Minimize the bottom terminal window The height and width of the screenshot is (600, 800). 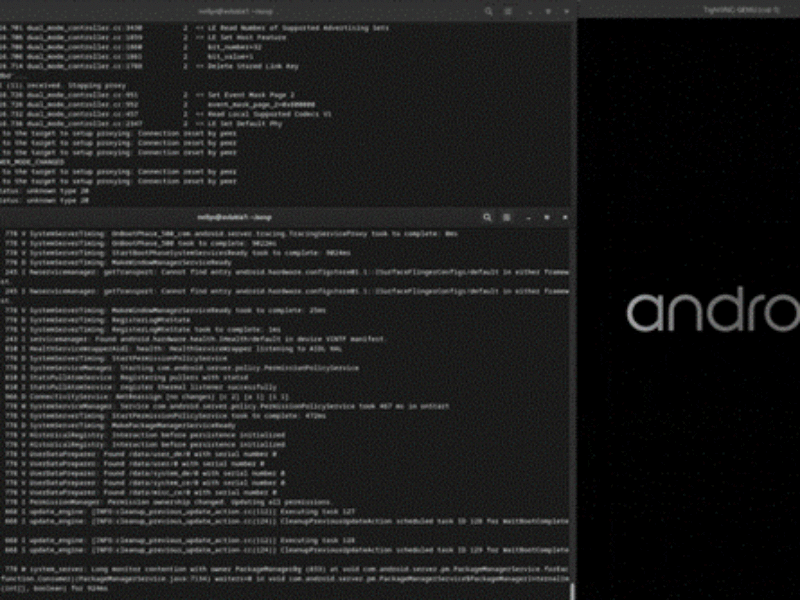(528, 217)
